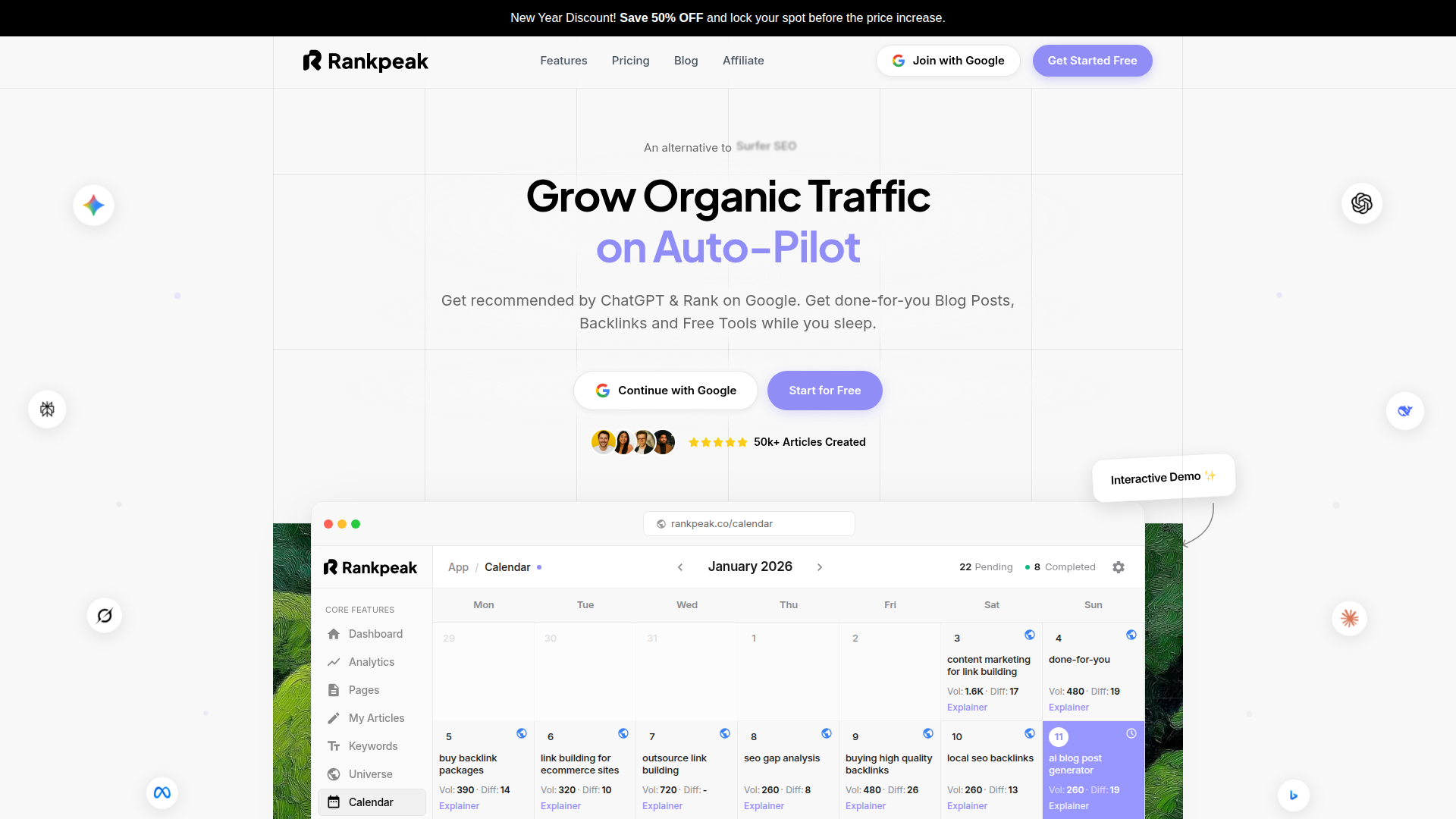Select Calendar in the sidebar

tap(371, 802)
